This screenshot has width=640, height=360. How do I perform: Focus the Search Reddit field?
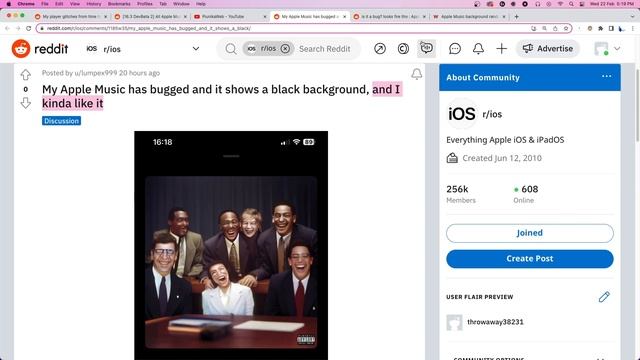324,49
